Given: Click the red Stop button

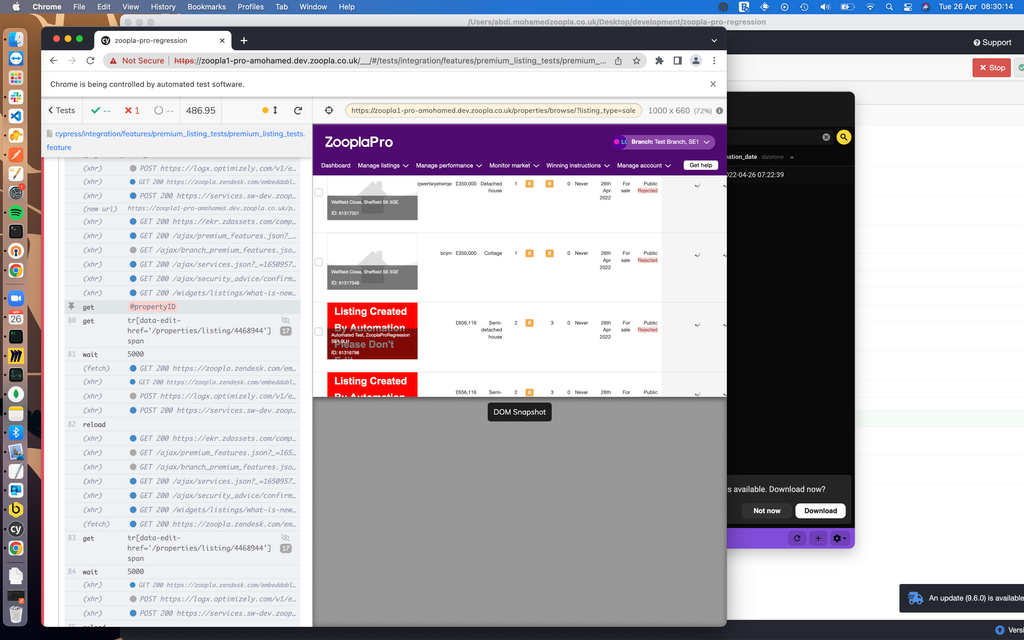Looking at the screenshot, I should pos(991,67).
